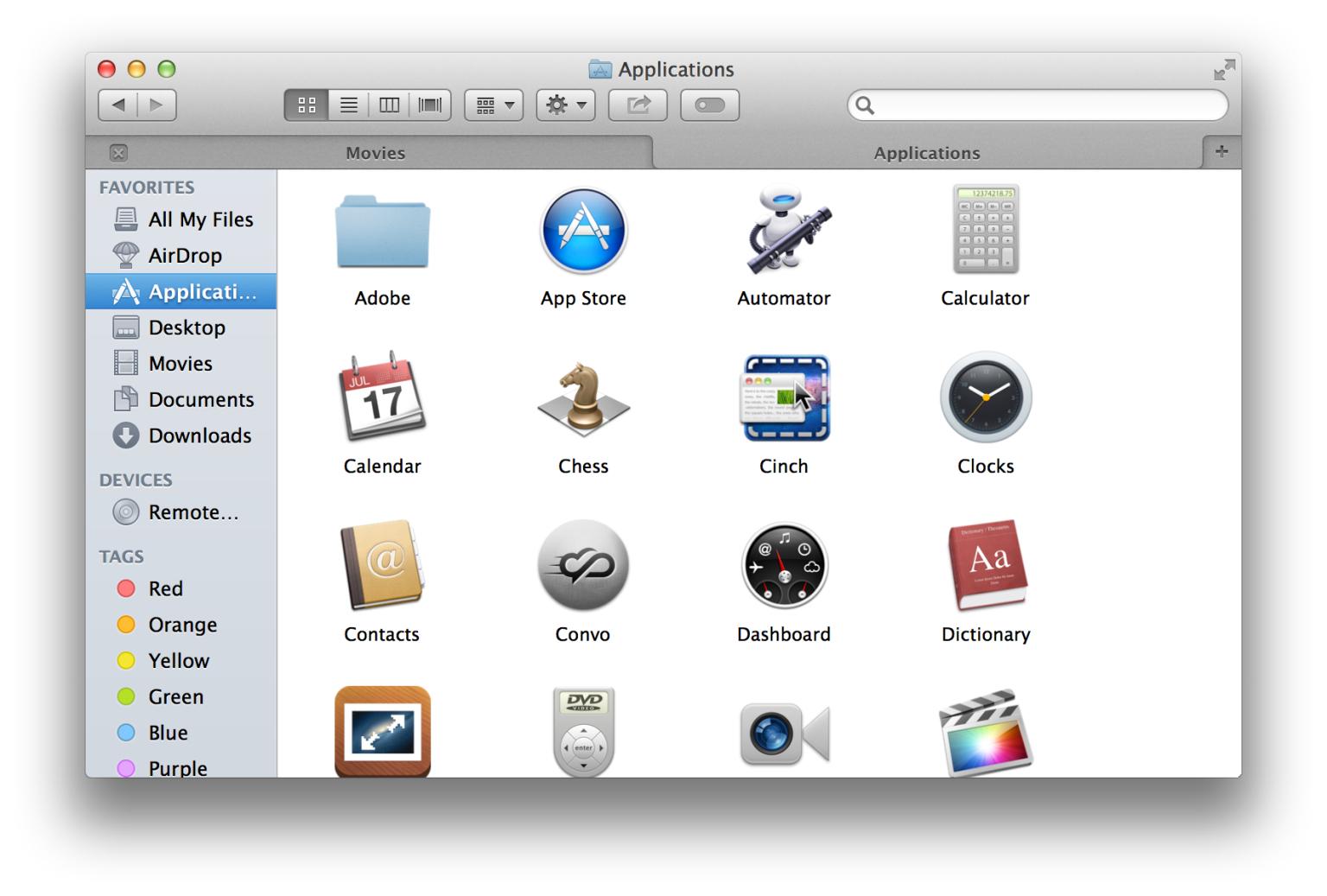1327x896 pixels.
Task: Launch the Automator robot icon
Action: tap(784, 232)
